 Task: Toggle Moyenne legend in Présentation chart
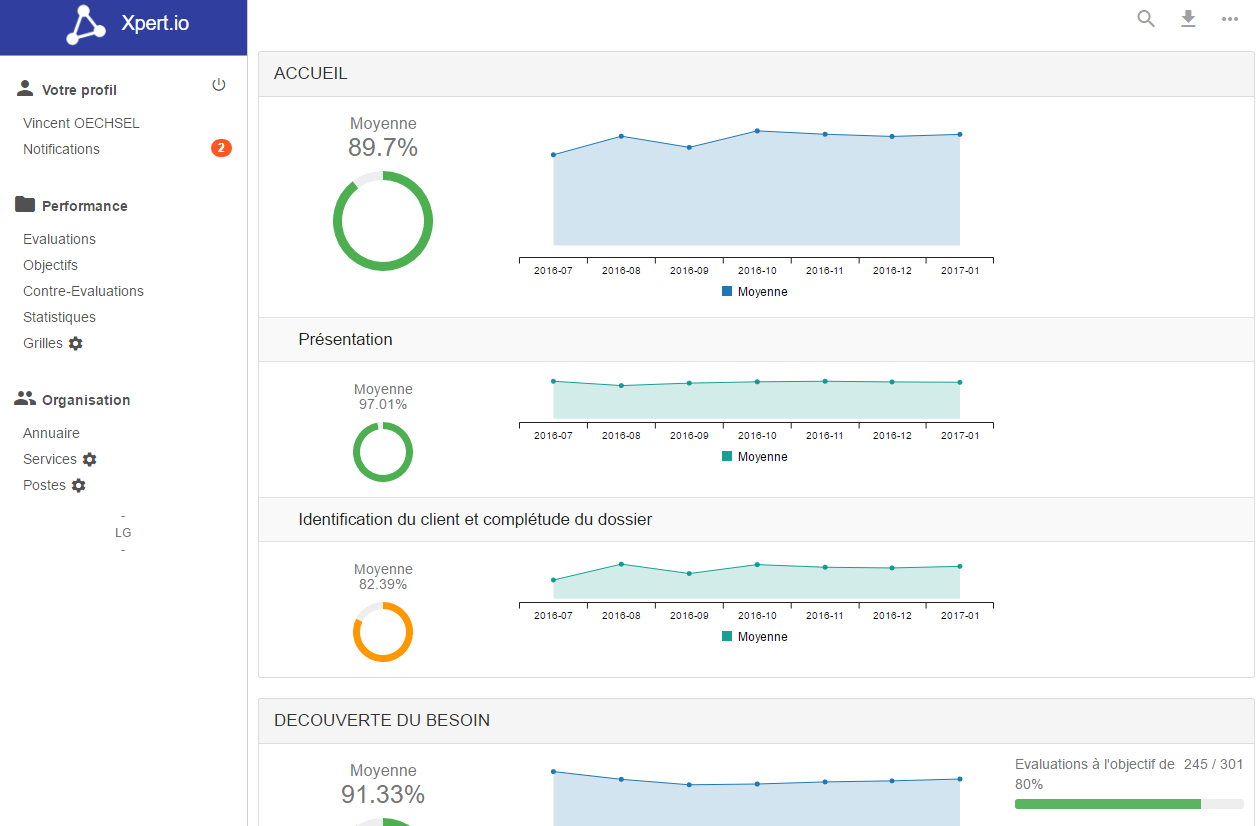point(755,457)
